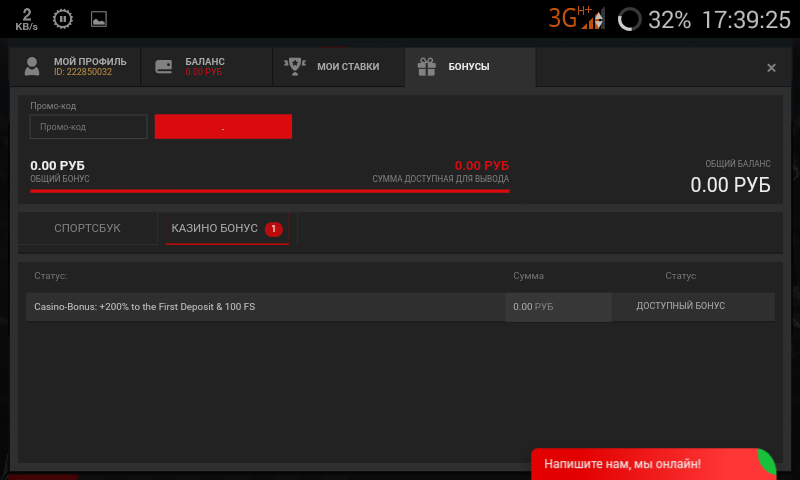Viewport: 800px width, 480px height.
Task: Click the red badge showing 1
Action: pyautogui.click(x=273, y=229)
